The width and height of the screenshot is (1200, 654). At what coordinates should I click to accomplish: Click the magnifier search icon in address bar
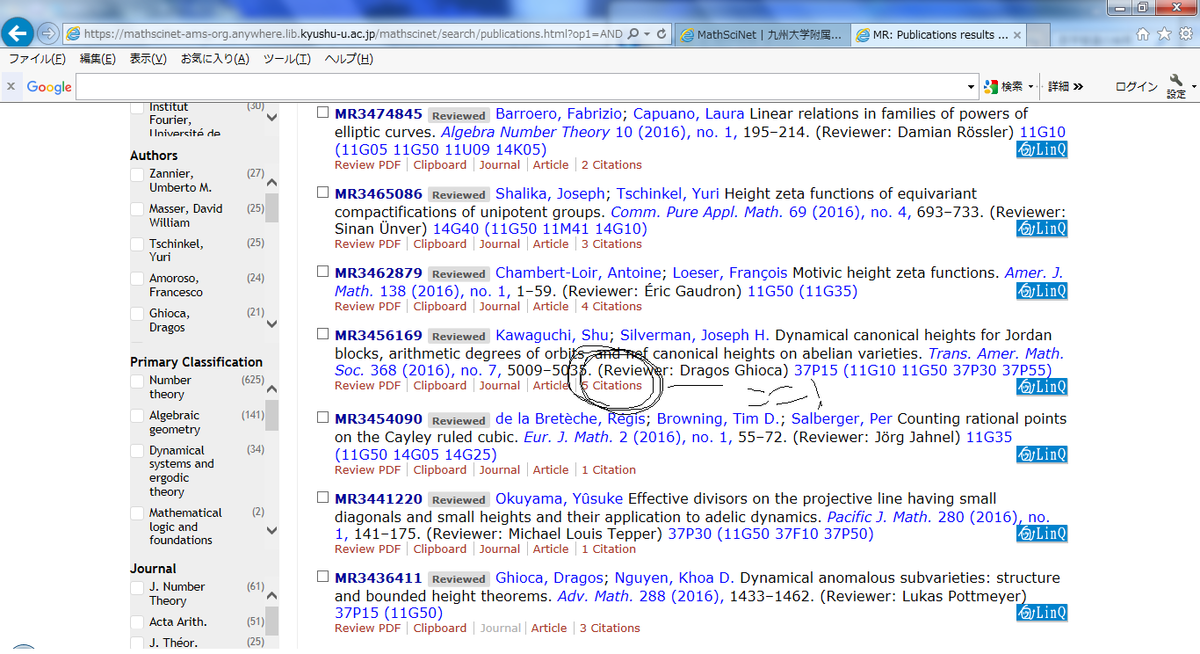coord(634,34)
